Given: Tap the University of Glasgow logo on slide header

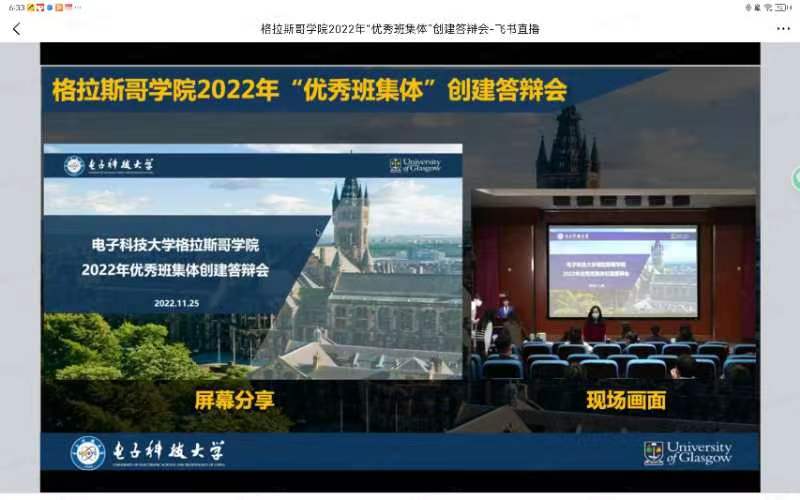Looking at the screenshot, I should (x=415, y=165).
